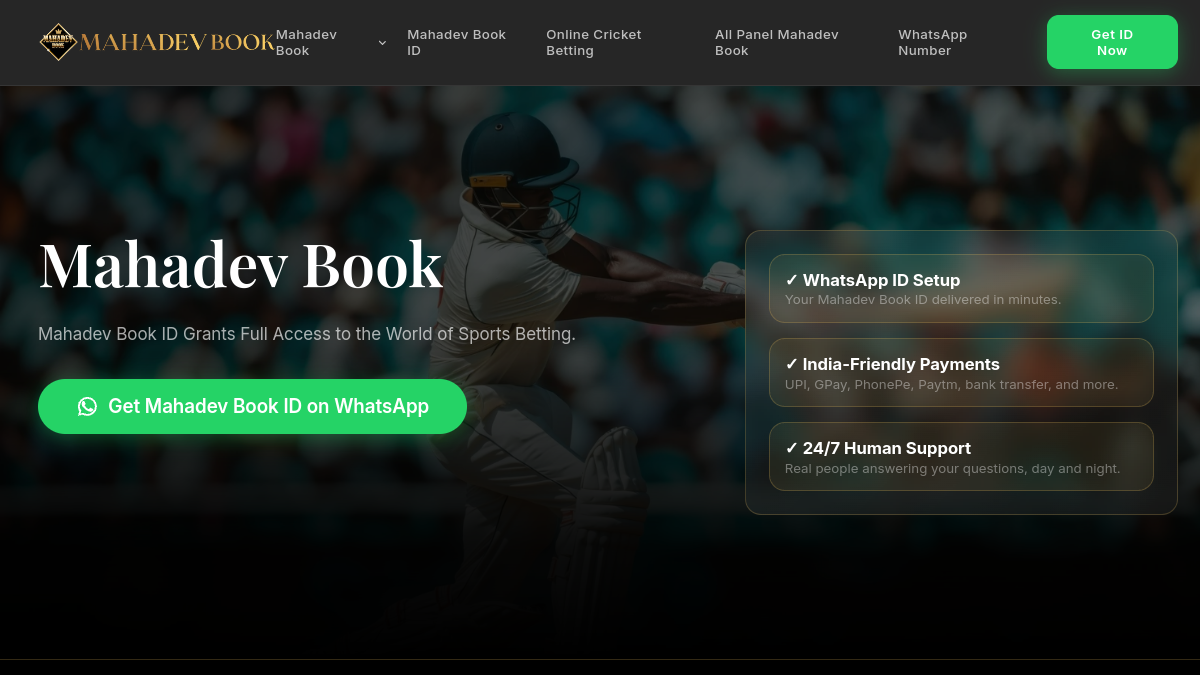
Task: Open Online Cricket Betting nav link
Action: coord(594,42)
